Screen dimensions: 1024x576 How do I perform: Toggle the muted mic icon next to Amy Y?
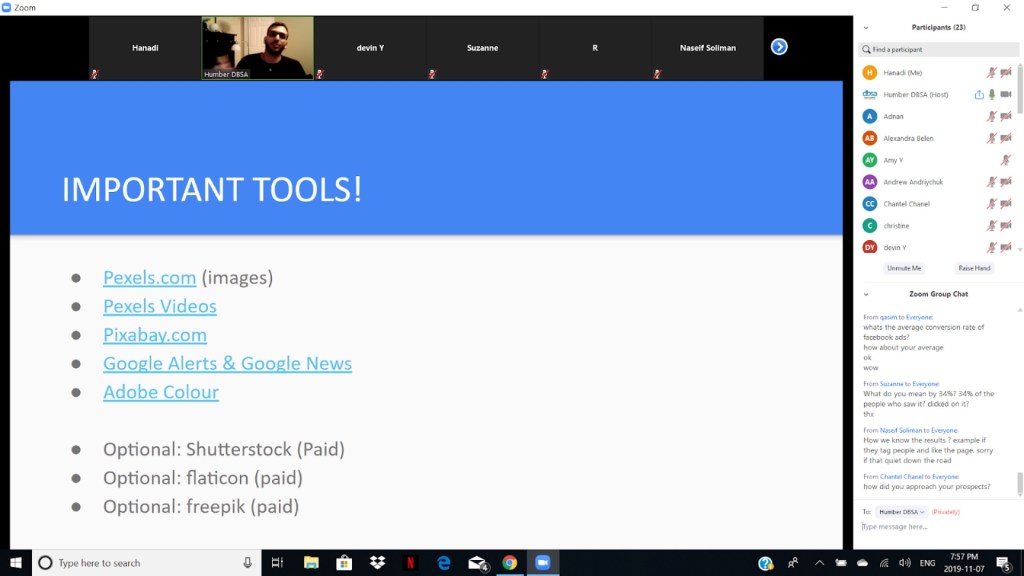click(1006, 160)
